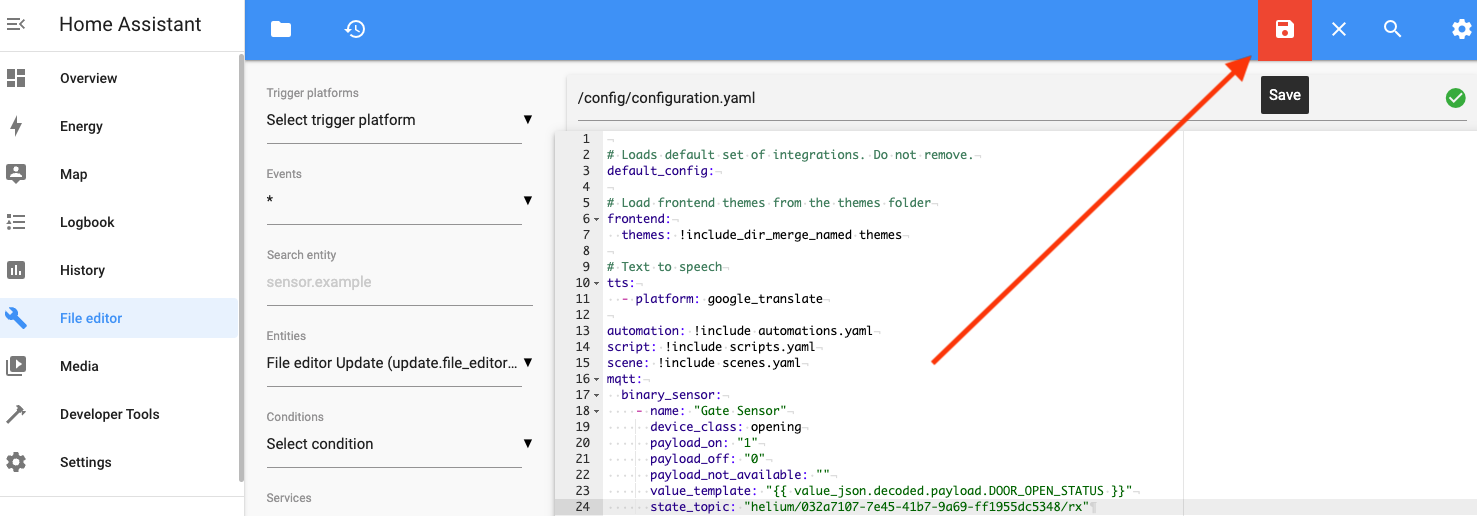Click the Save file icon
This screenshot has height=516, width=1477.
1284,30
